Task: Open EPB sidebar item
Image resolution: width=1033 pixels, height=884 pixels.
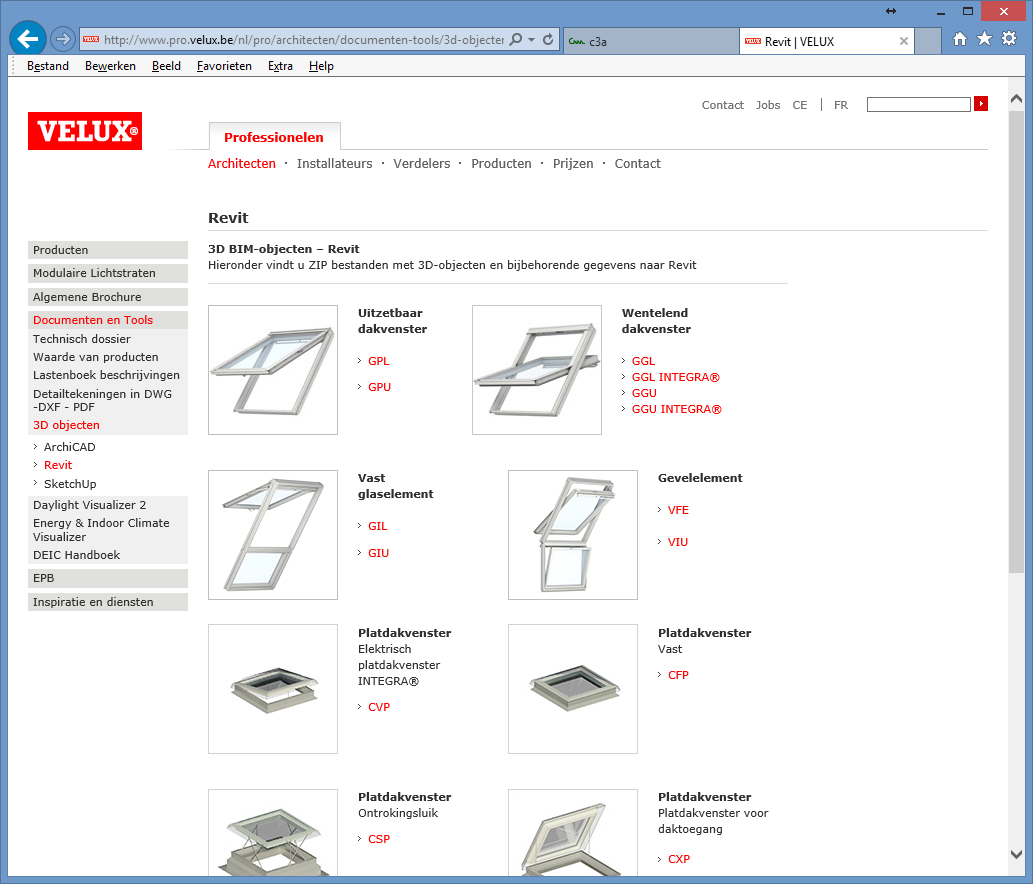Action: [x=107, y=578]
